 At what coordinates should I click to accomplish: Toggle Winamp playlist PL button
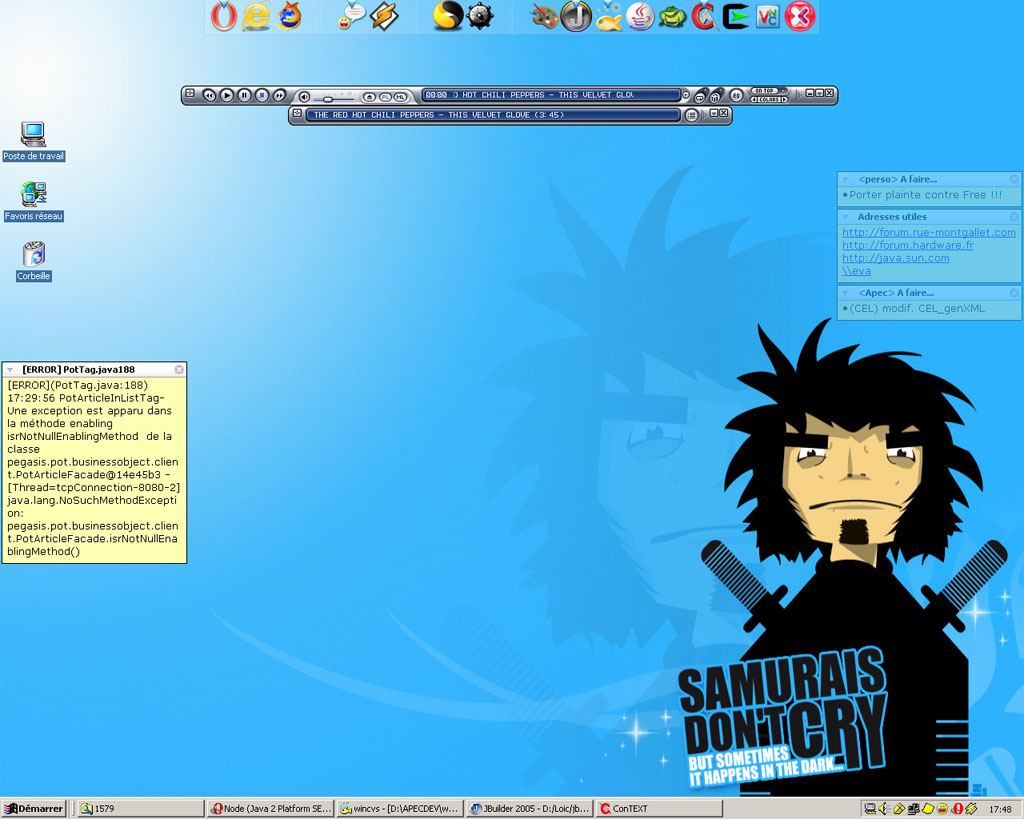pyautogui.click(x=385, y=97)
